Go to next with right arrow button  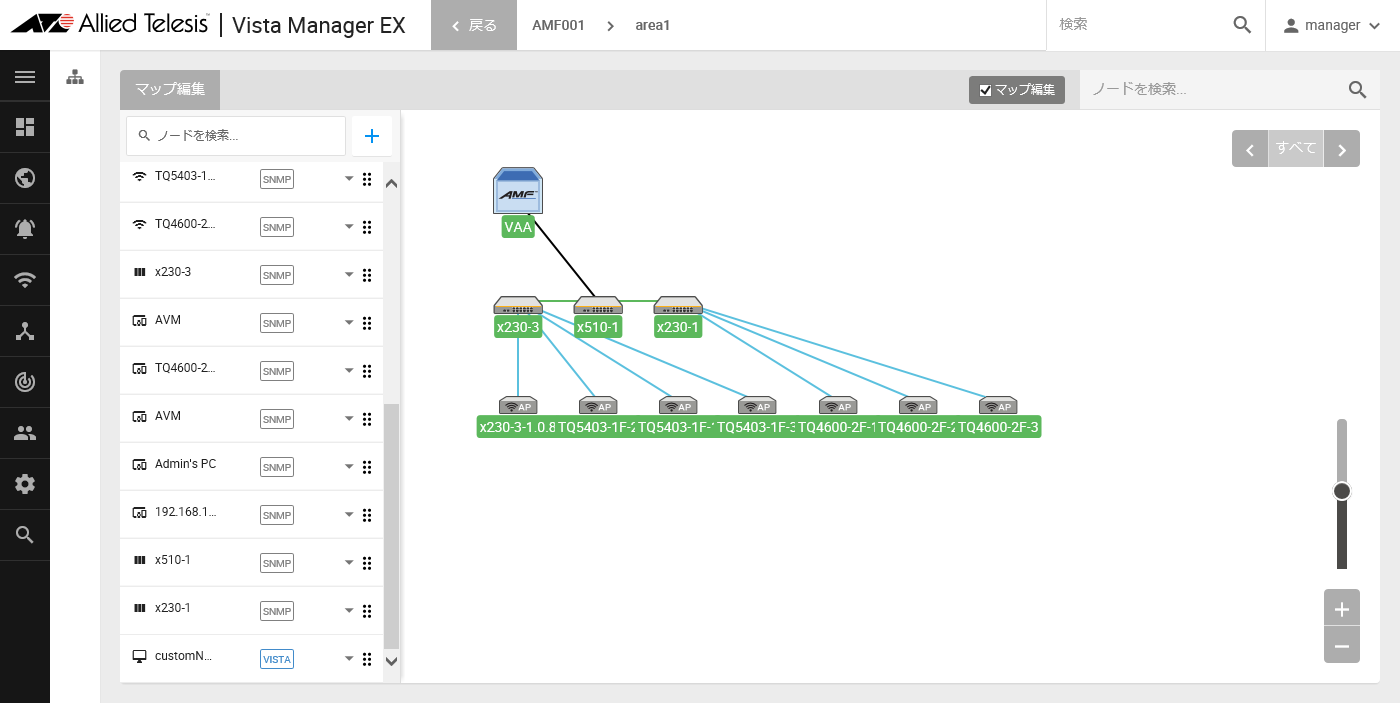tap(1342, 148)
